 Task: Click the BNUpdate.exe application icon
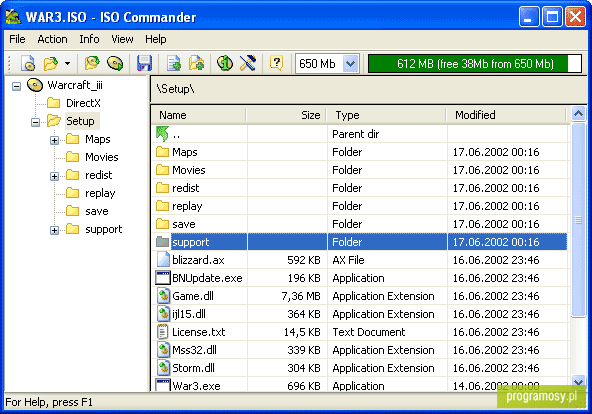tap(163, 278)
